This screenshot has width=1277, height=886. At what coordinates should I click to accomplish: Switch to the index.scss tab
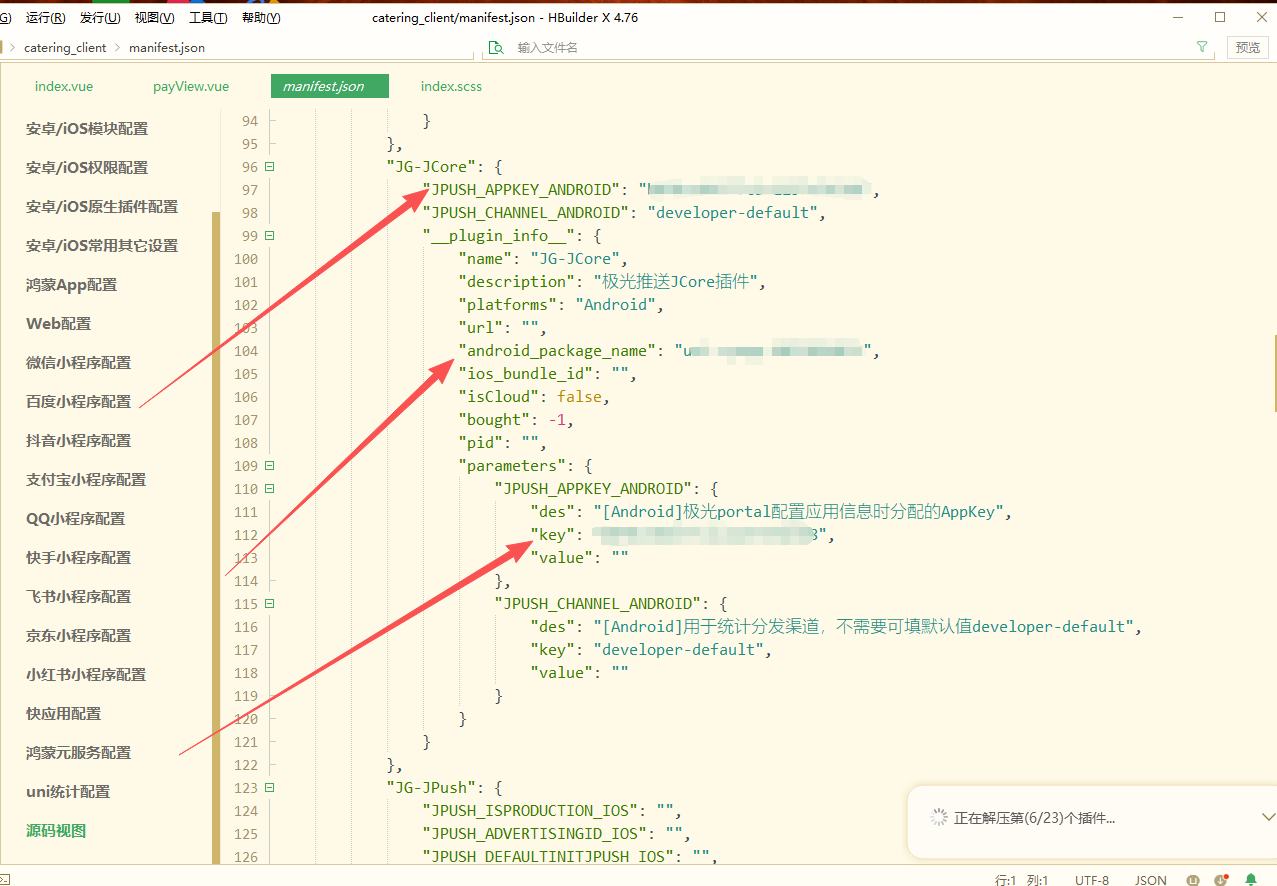point(451,86)
